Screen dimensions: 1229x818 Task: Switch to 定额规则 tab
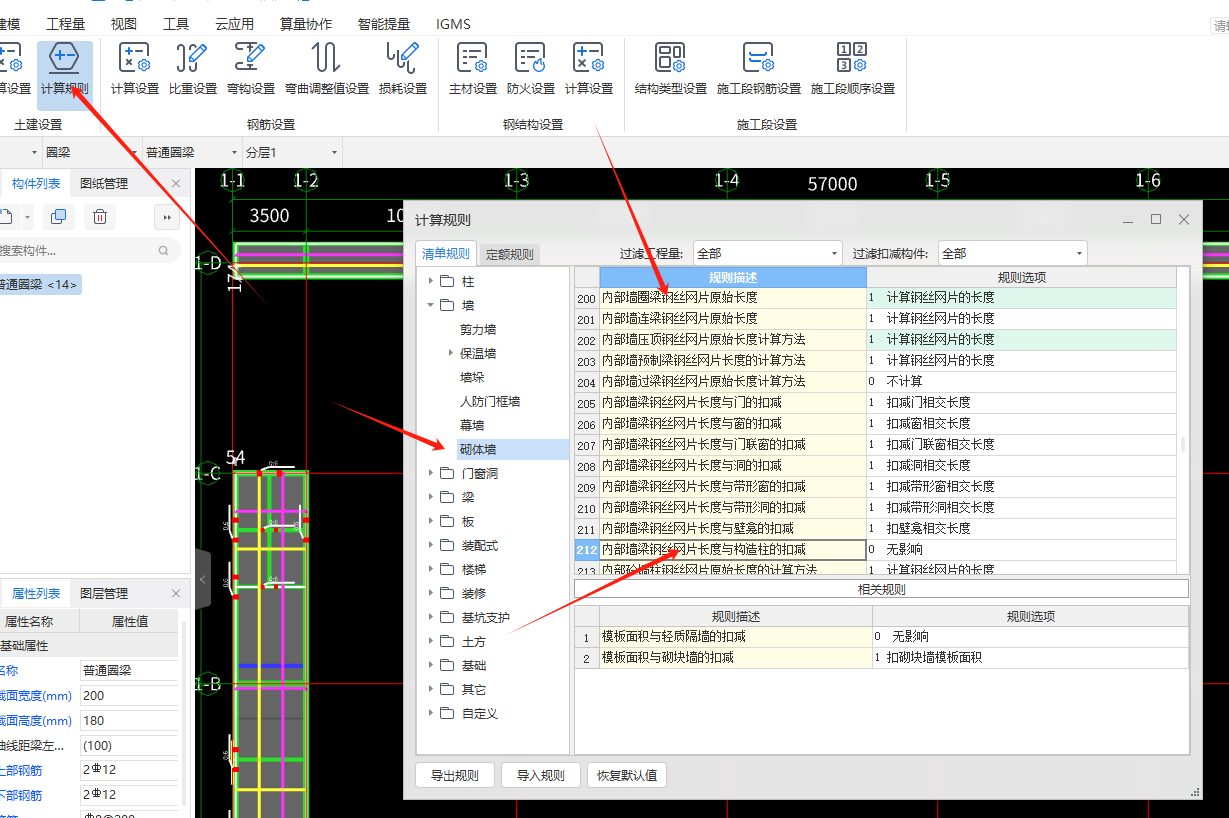(509, 254)
